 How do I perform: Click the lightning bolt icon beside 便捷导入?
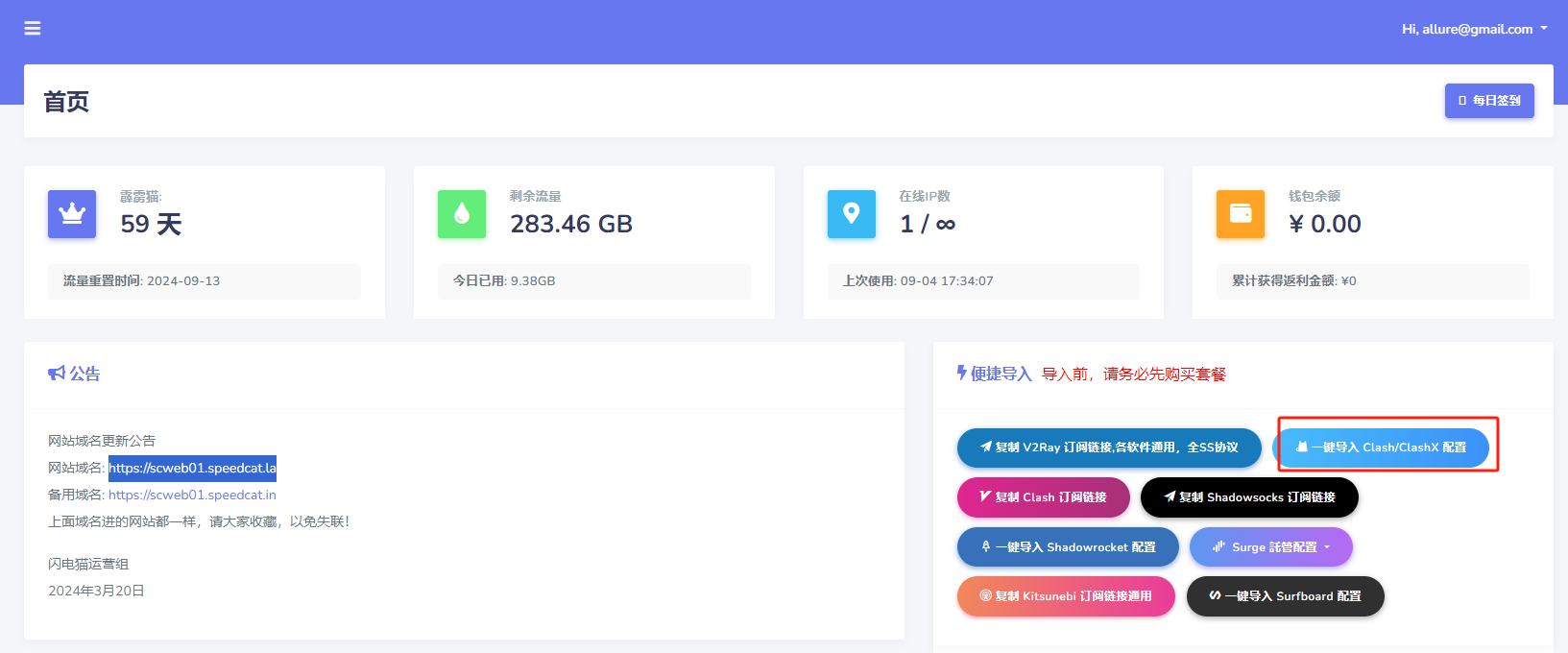961,373
